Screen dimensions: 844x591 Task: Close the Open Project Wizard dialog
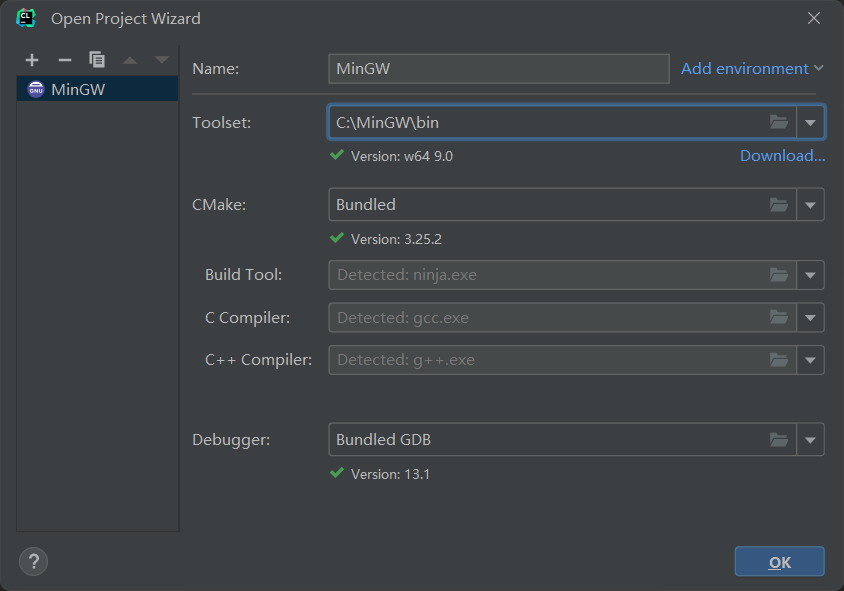814,18
